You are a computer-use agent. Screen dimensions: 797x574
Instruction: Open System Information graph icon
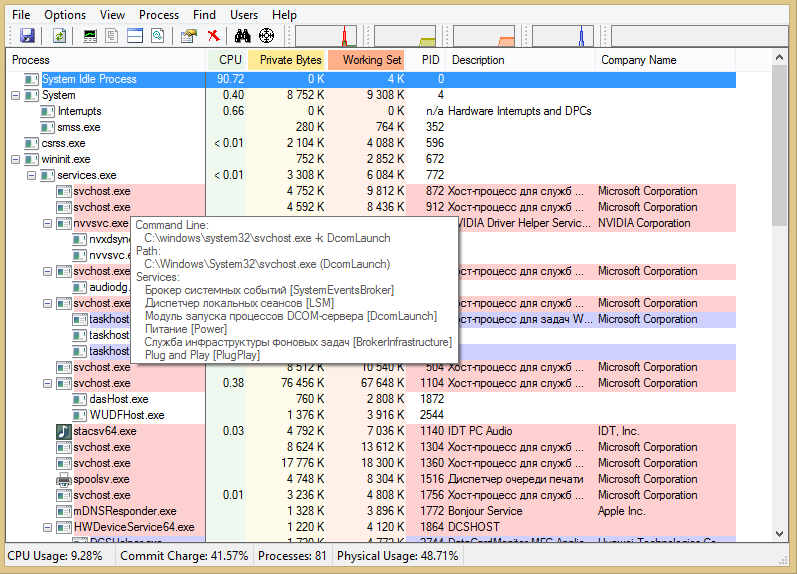point(91,36)
